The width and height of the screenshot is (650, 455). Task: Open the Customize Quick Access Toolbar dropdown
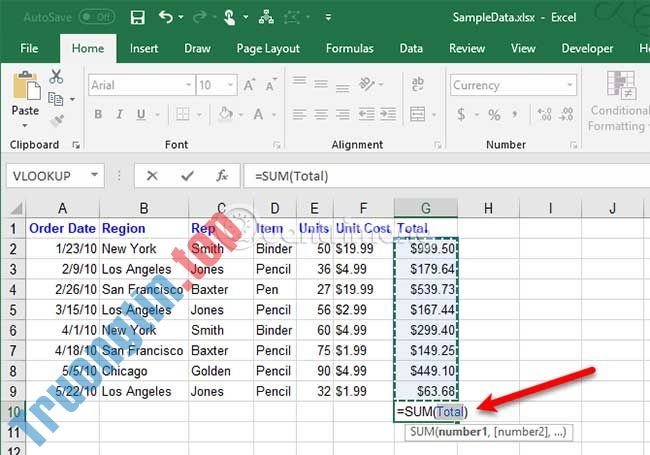click(x=328, y=17)
